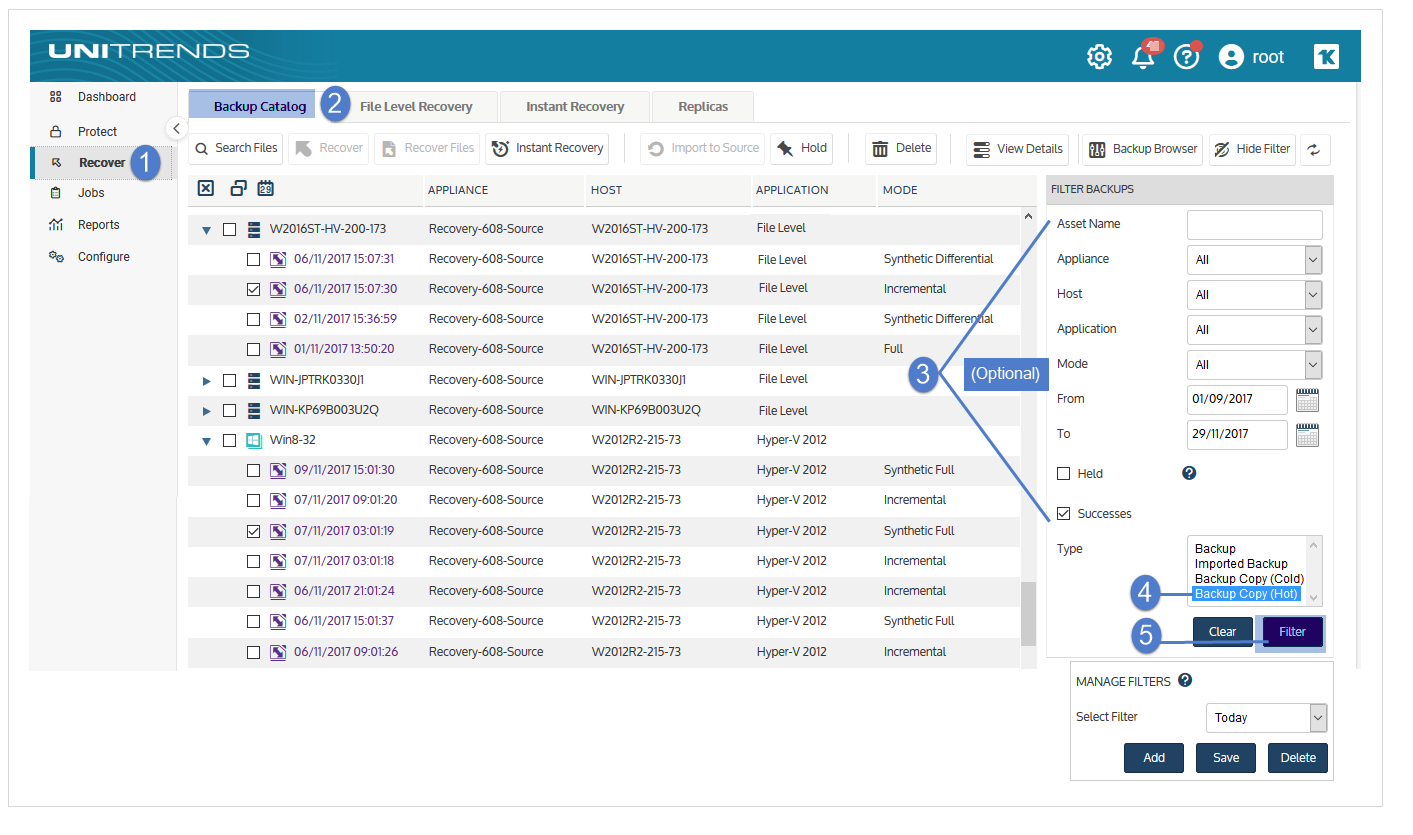Screen dimensions: 1413x835
Task: Click the refresh icon beside Hide Filter
Action: 1314,149
